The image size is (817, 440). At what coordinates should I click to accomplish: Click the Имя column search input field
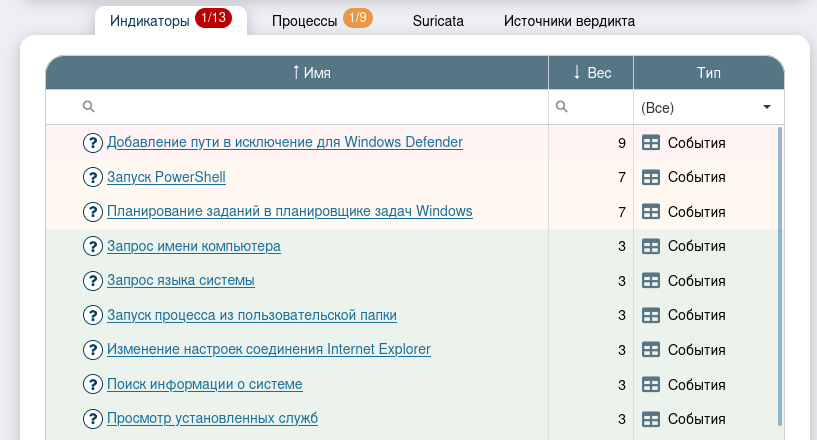(x=320, y=107)
